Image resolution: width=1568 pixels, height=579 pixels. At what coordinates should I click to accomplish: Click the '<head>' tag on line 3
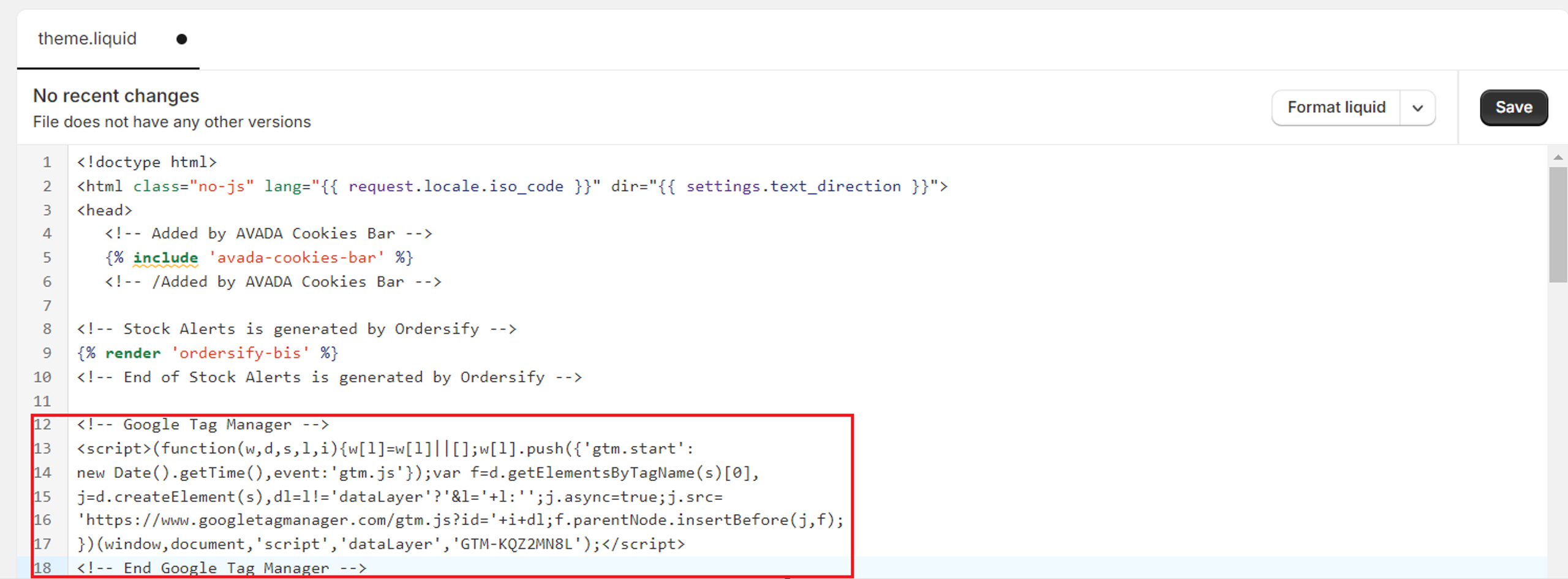pyautogui.click(x=105, y=210)
